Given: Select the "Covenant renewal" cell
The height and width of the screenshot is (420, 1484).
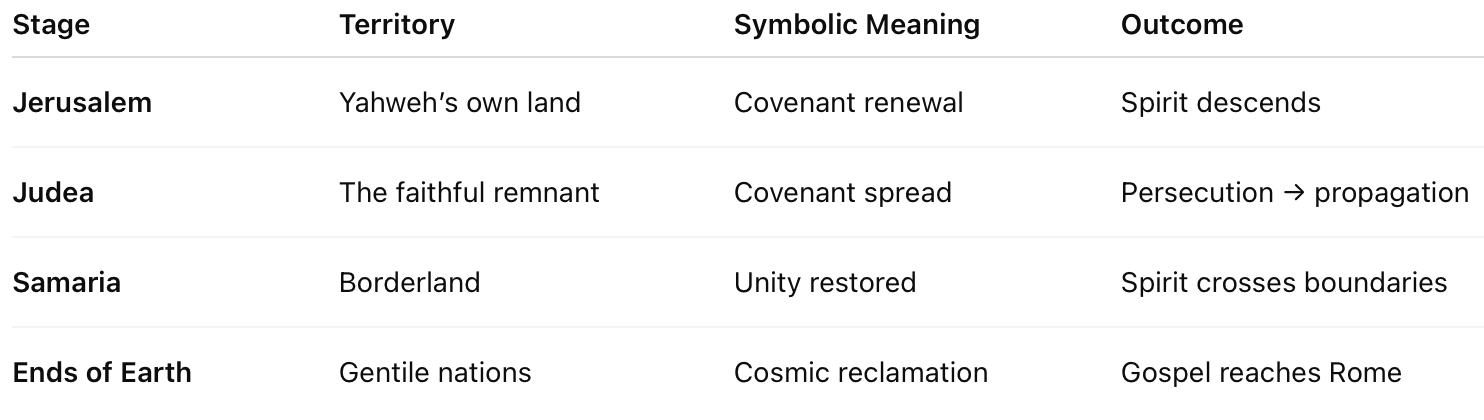Looking at the screenshot, I should click(848, 102).
